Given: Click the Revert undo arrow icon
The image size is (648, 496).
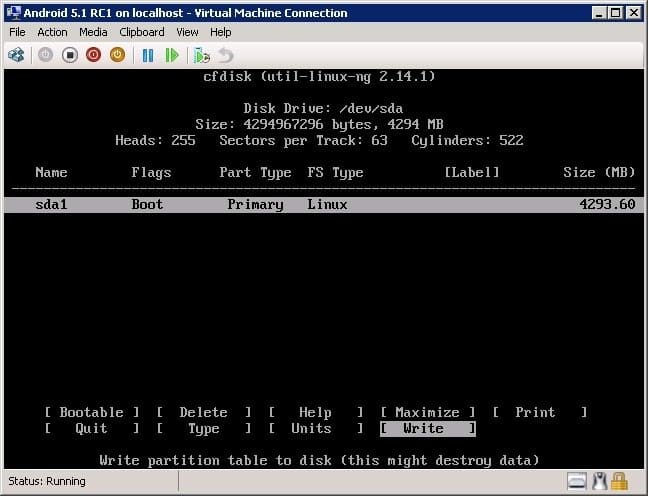Looking at the screenshot, I should 226,55.
